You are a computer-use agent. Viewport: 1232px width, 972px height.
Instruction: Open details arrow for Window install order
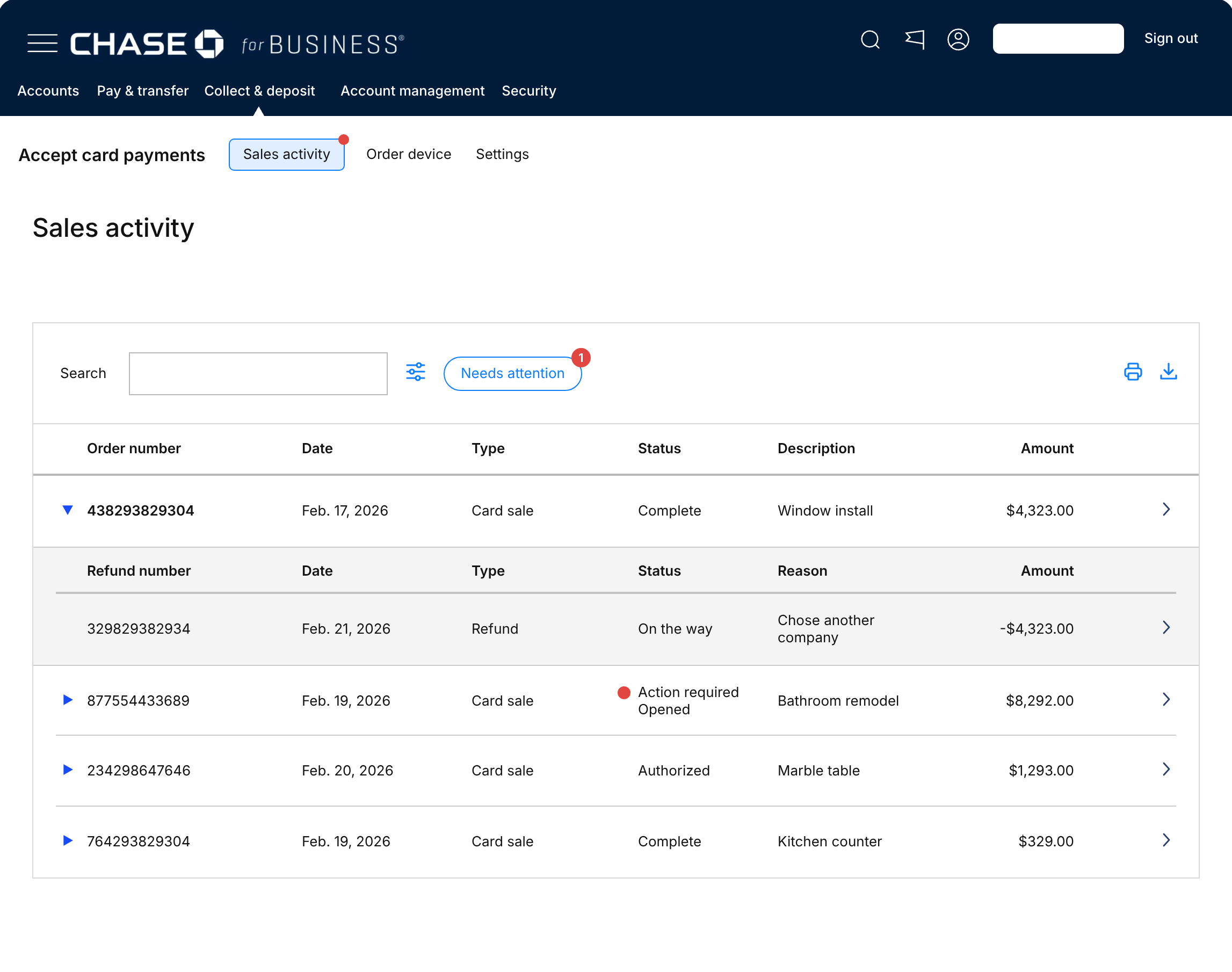pyautogui.click(x=1166, y=509)
